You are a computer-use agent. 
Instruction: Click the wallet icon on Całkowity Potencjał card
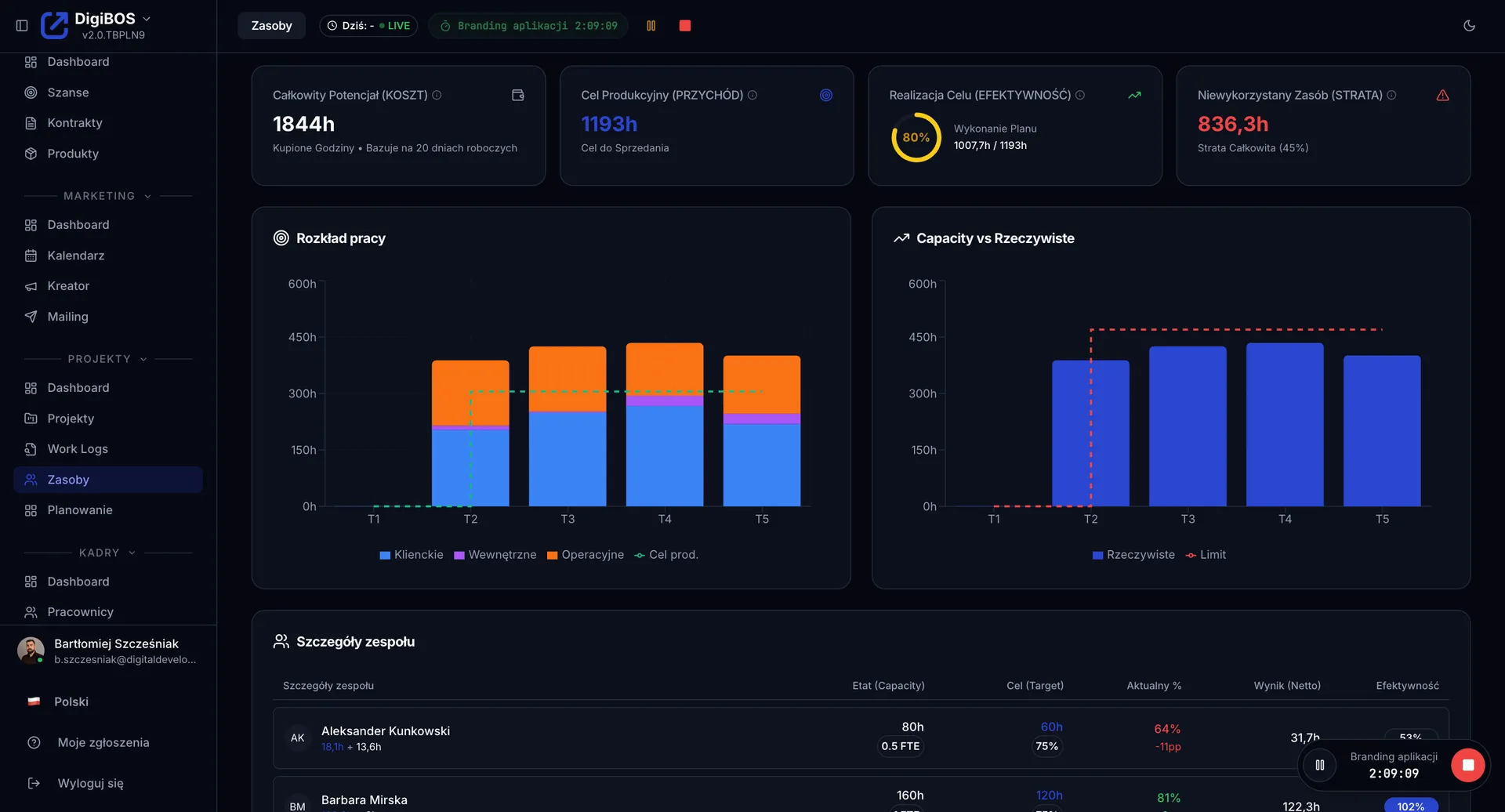(517, 95)
